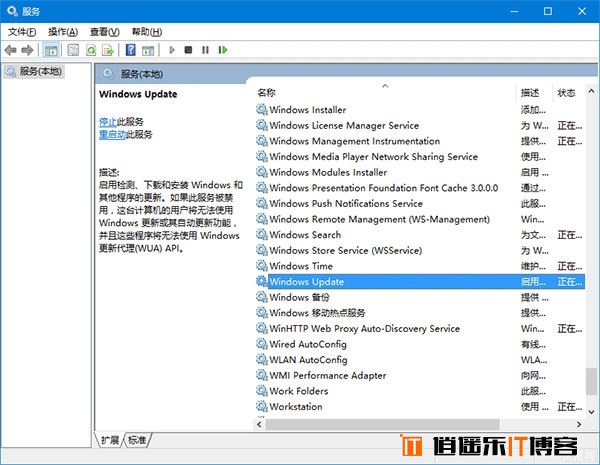This screenshot has height=465, width=600.
Task: Click the gear icon for Wired AutoConfig
Action: 262,344
